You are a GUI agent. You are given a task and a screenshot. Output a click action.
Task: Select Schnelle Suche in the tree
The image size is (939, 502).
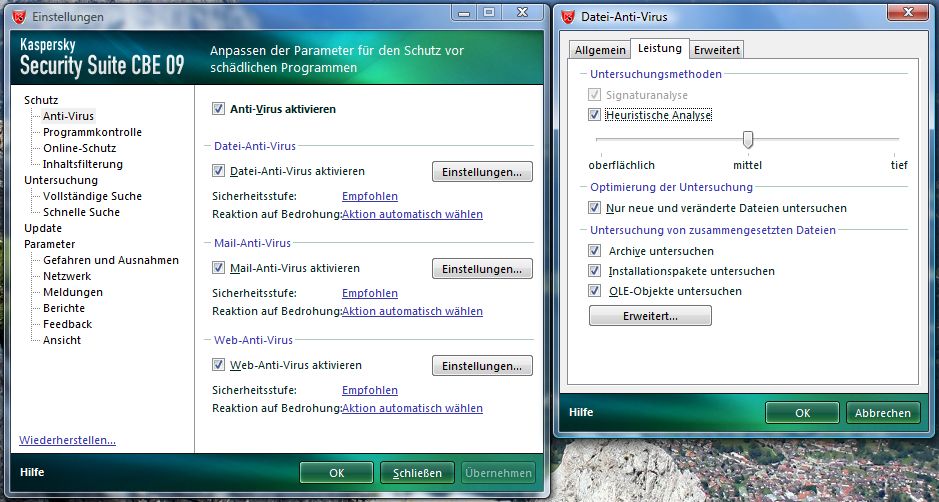(x=81, y=212)
